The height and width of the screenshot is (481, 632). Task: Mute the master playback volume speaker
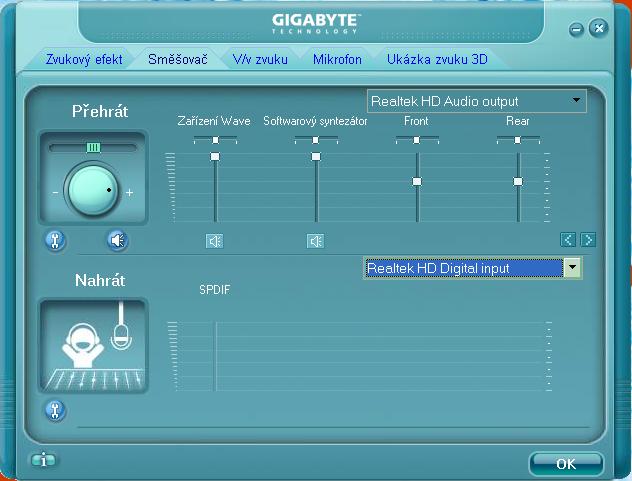point(117,241)
